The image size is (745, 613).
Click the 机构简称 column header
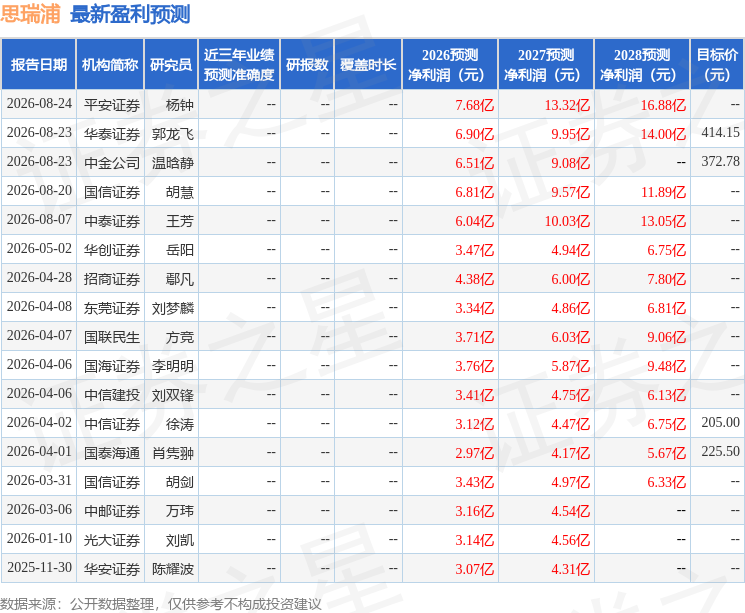tap(110, 65)
